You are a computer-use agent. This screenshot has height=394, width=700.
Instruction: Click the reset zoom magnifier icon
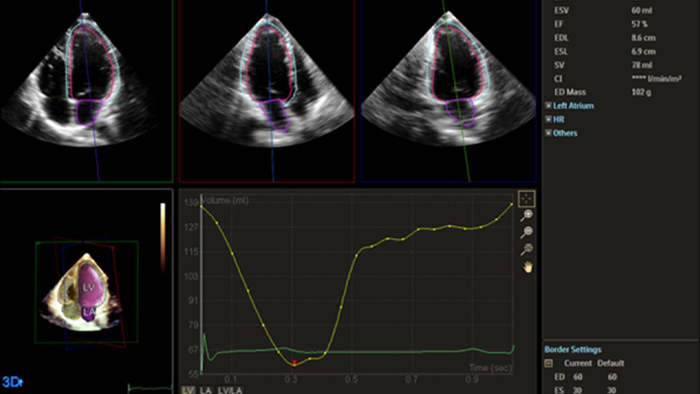click(527, 249)
